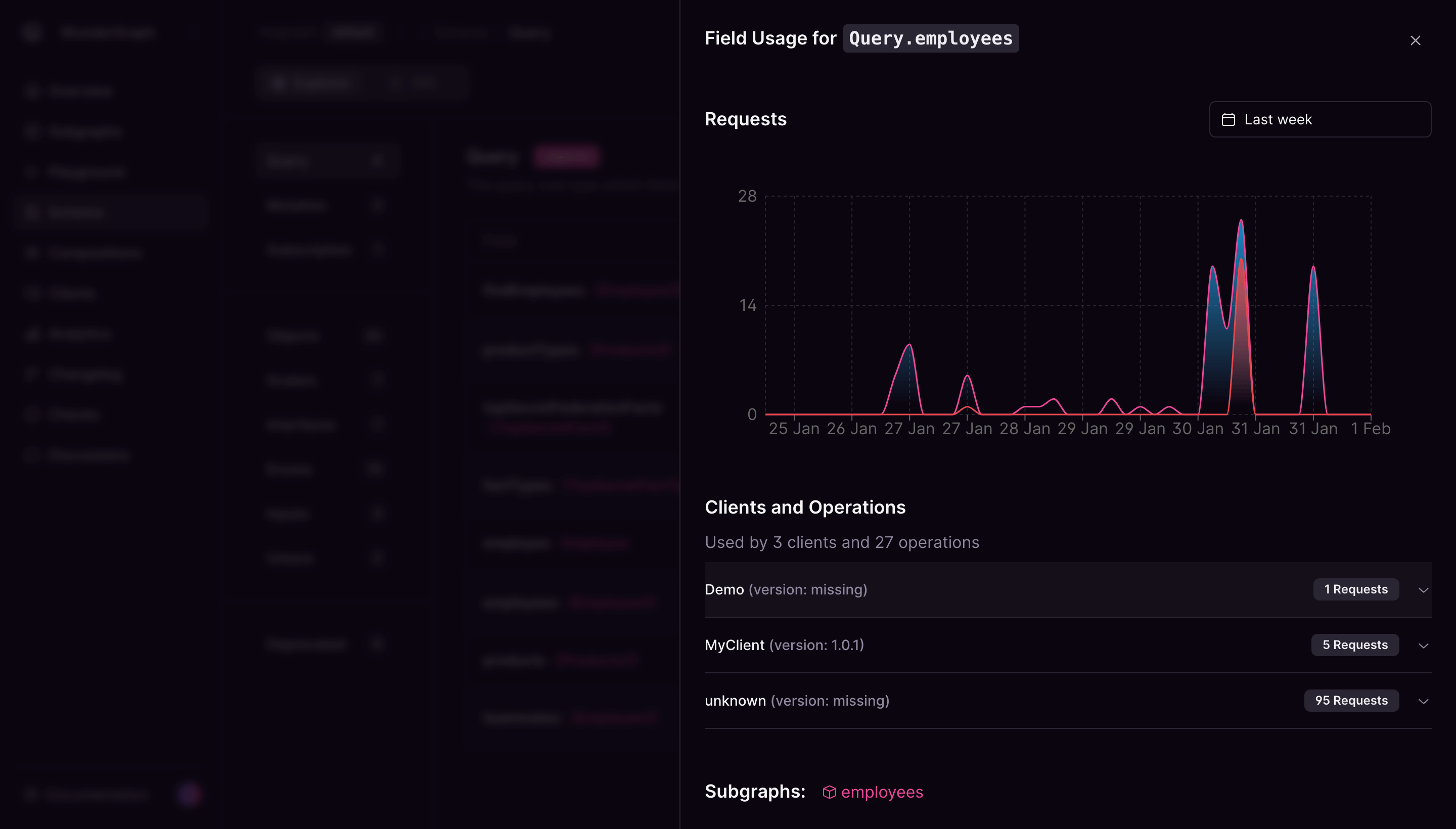Click the 95 Requests badge on the unknown row

[x=1351, y=701]
